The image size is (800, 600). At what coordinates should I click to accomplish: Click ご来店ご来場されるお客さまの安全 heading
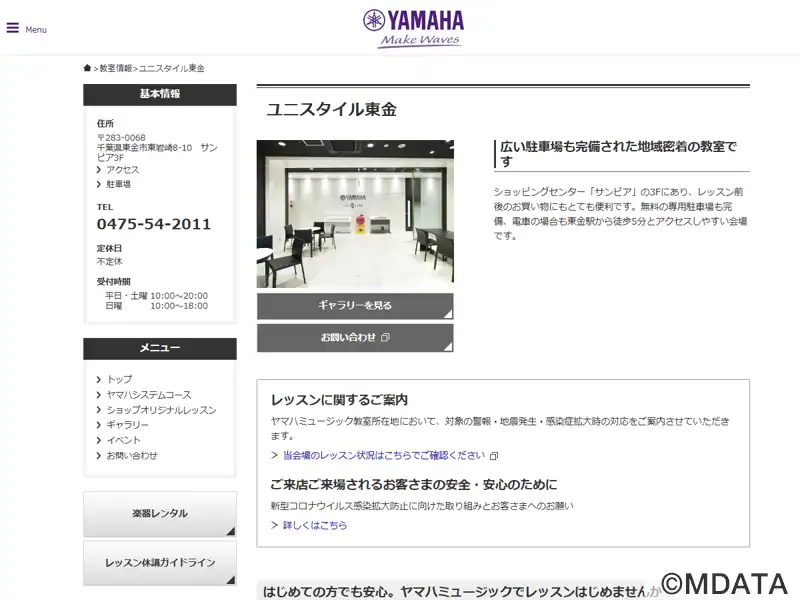[x=414, y=485]
